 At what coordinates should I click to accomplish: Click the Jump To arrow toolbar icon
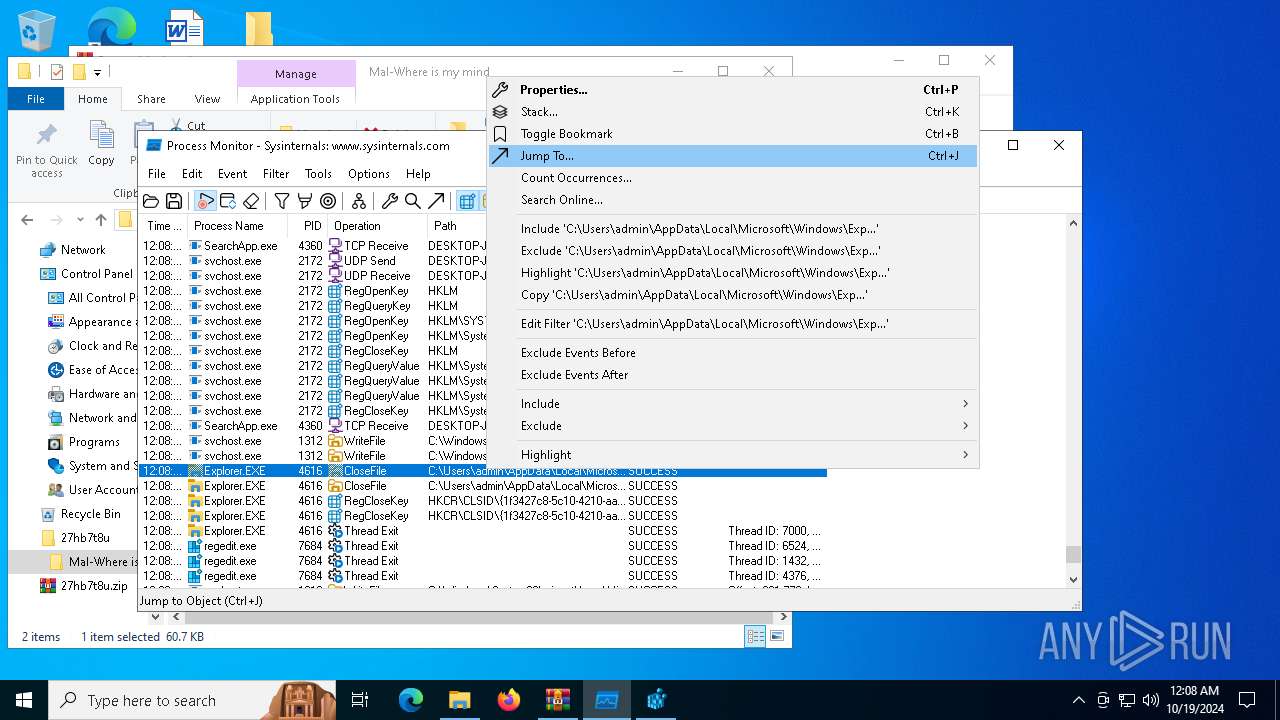point(436,201)
